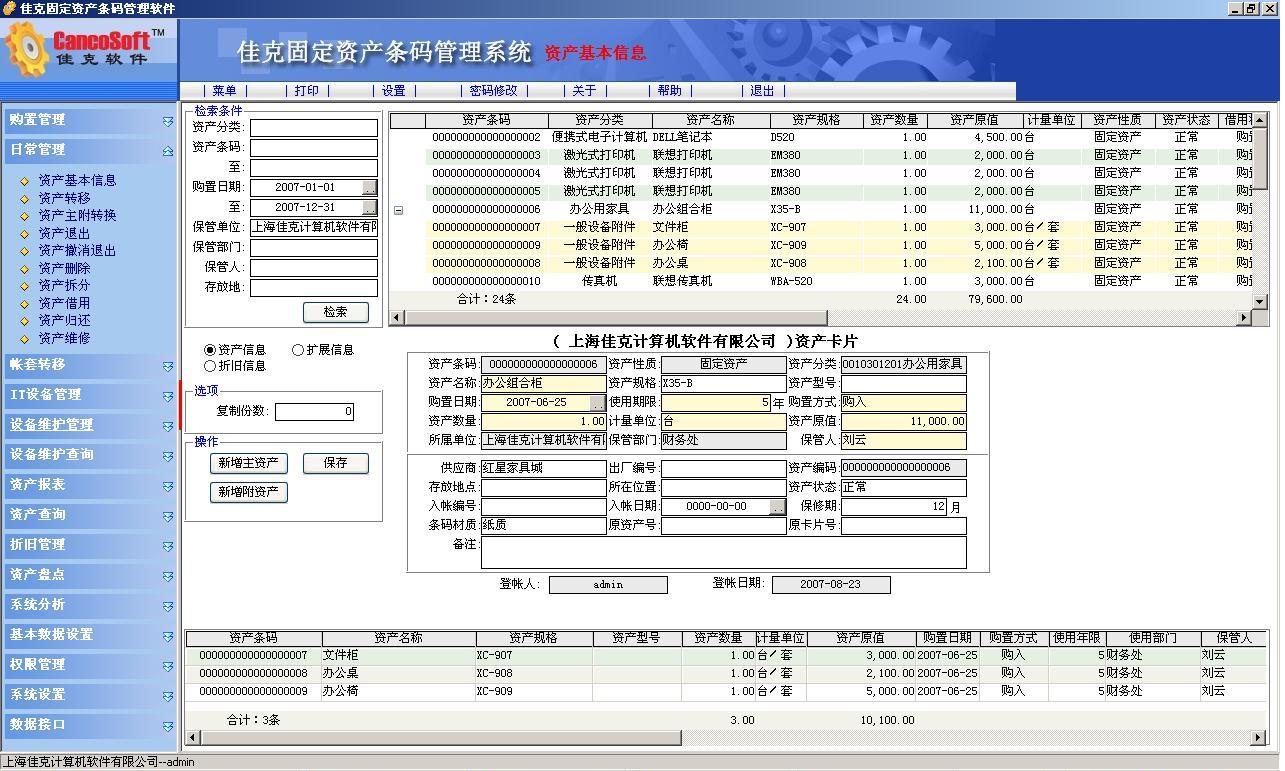Viewport: 1285px width, 771px height.
Task: Click the diamond icon beside 资产转移
Action: (25, 199)
